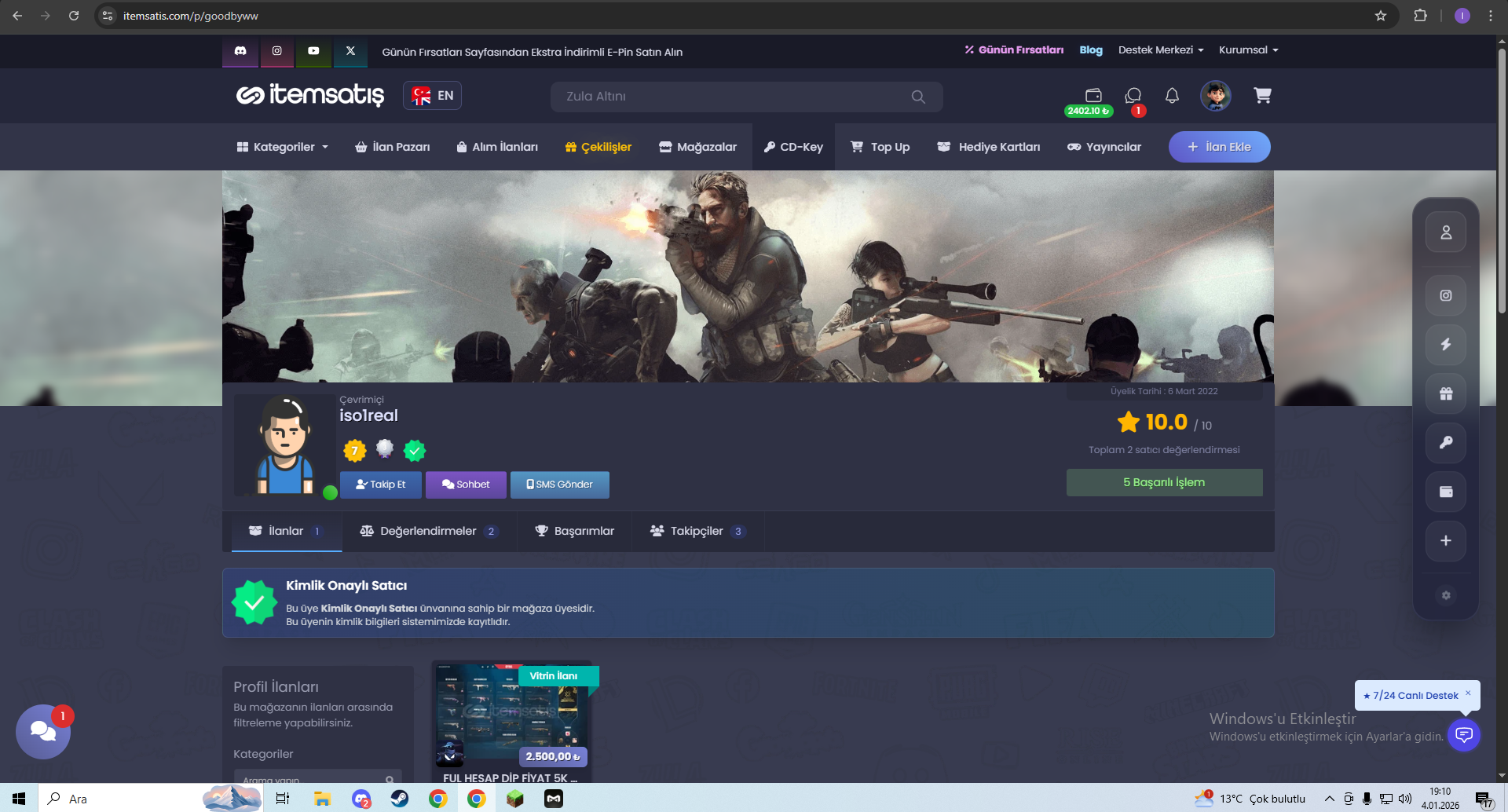
Task: Open the Blog link
Action: 1091,50
